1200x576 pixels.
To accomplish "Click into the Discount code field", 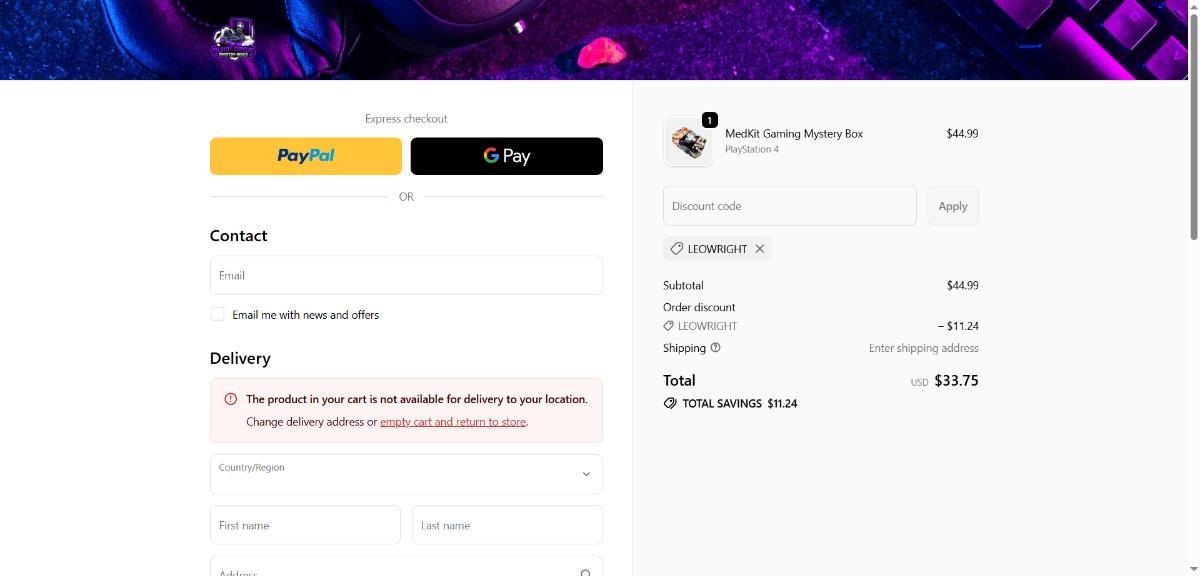I will [x=789, y=206].
